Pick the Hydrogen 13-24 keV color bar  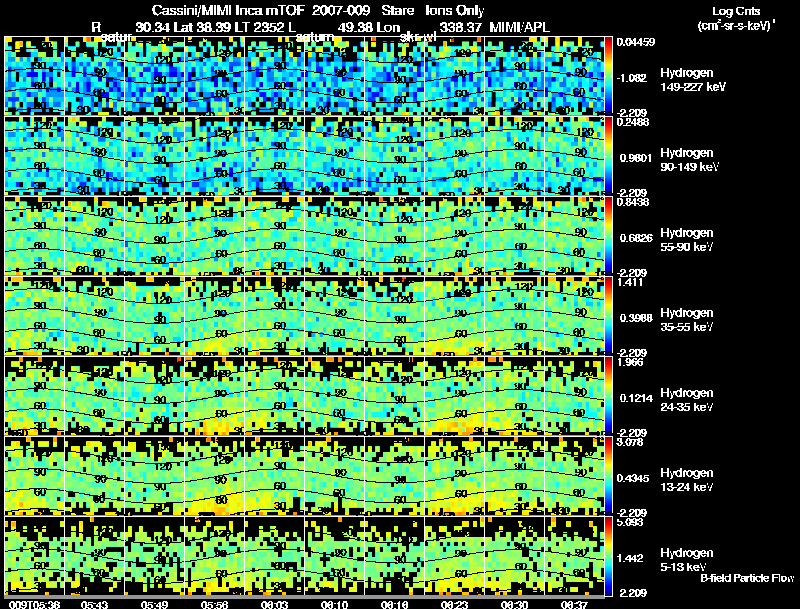(608, 476)
